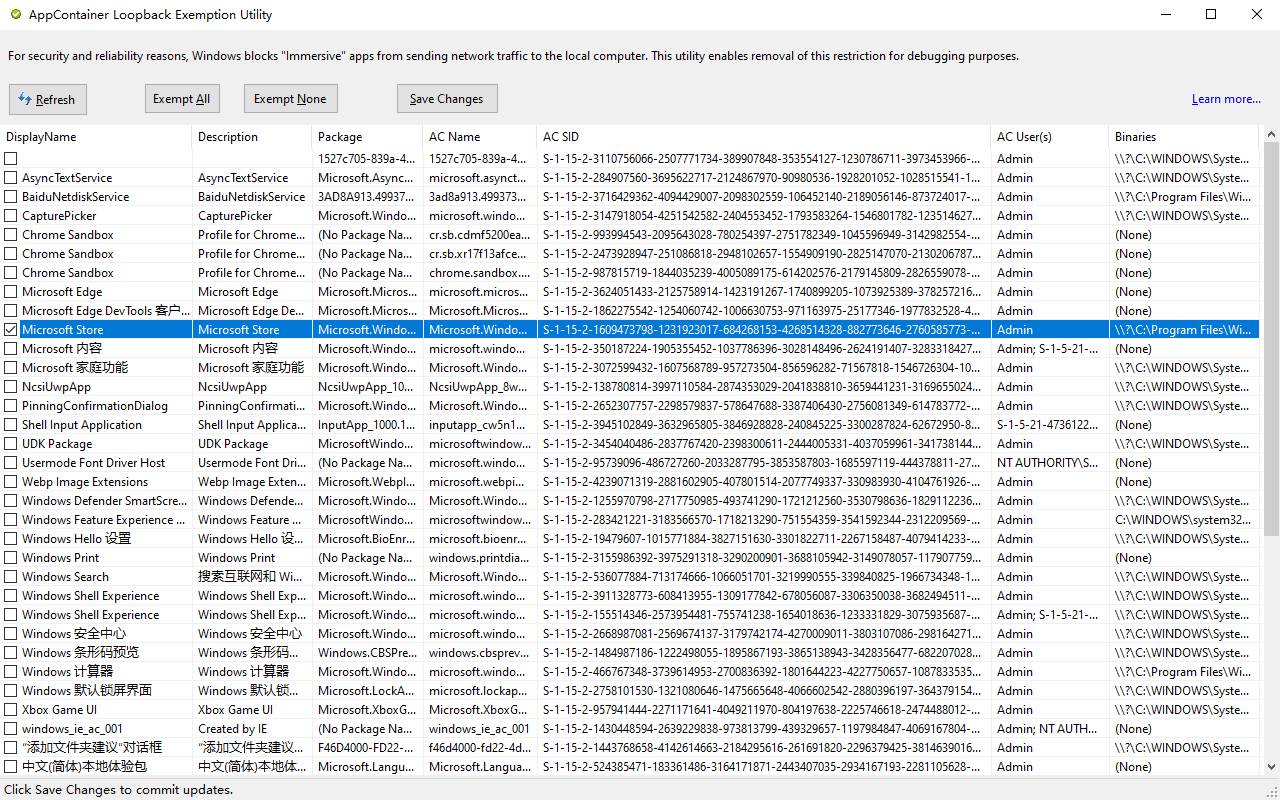Open the Learn more link

(1226, 99)
